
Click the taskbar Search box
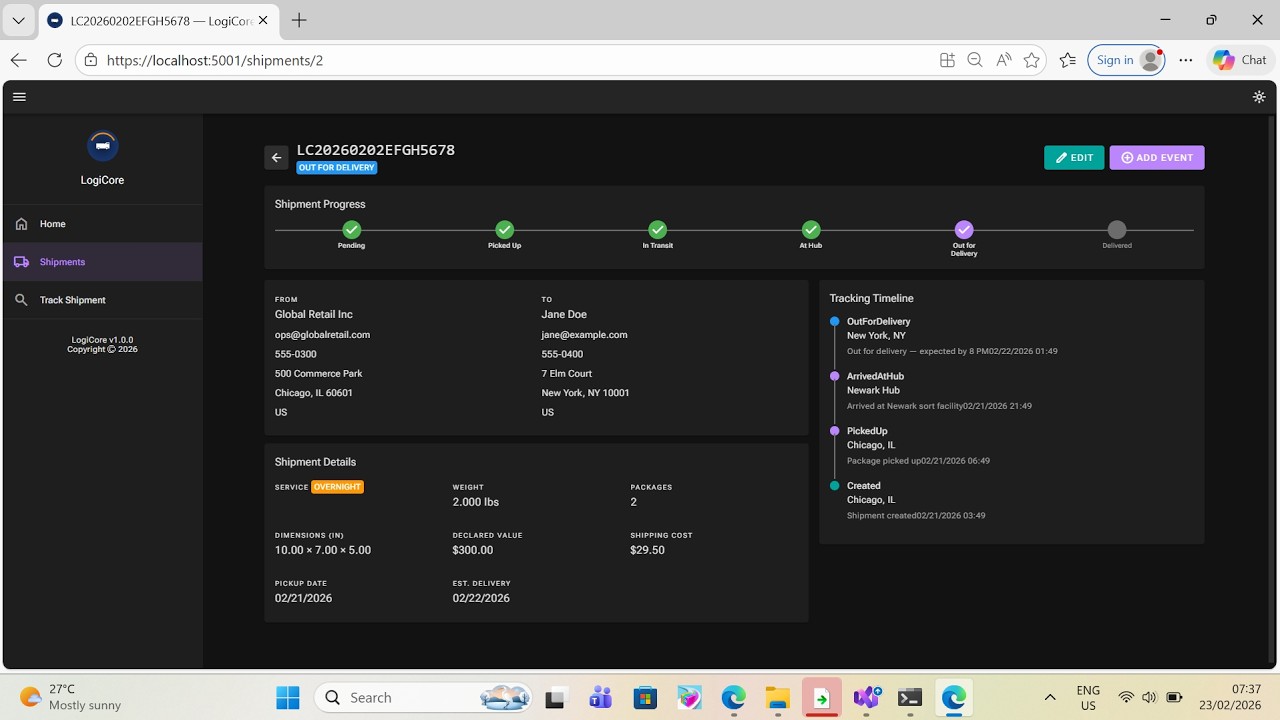[424, 697]
